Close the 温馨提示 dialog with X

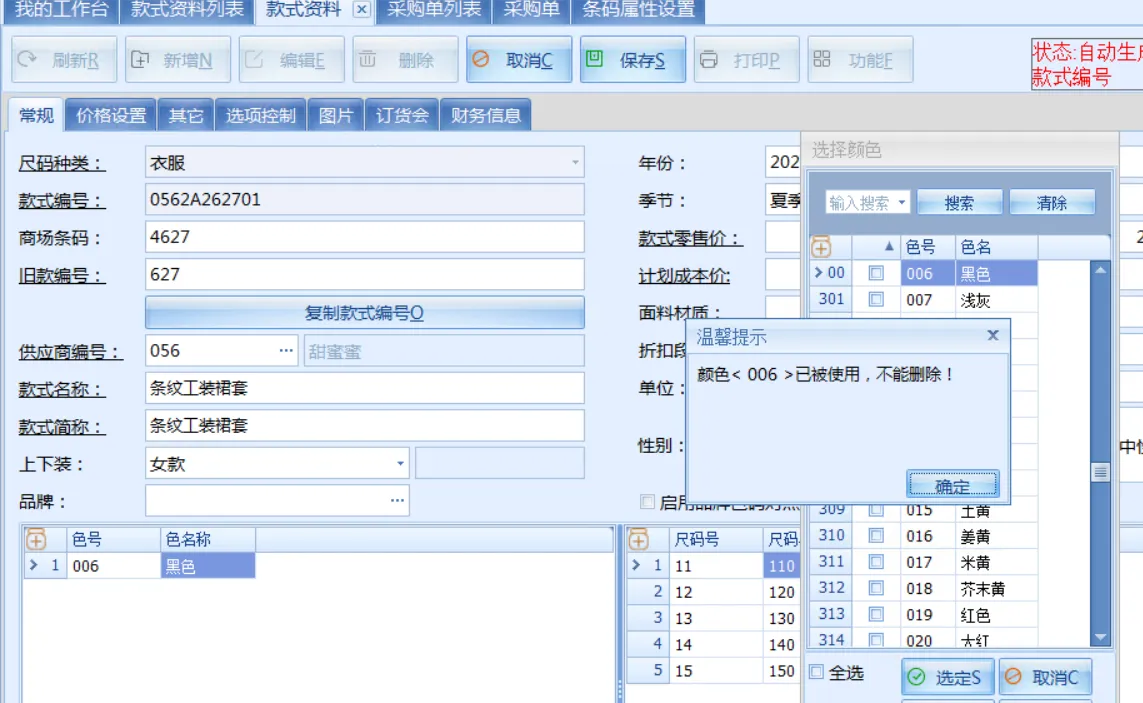pyautogui.click(x=993, y=336)
